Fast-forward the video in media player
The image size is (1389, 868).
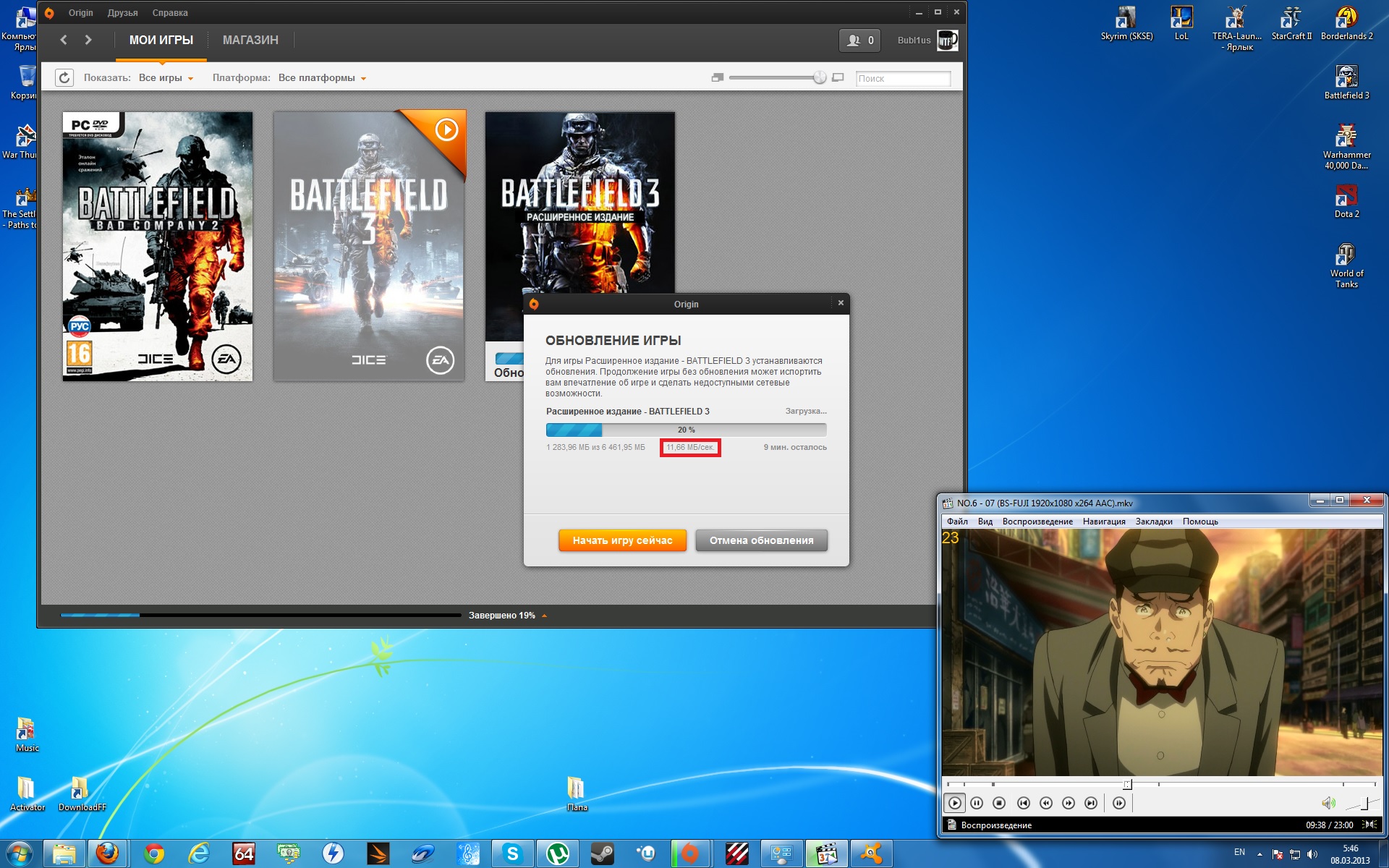tap(1069, 803)
